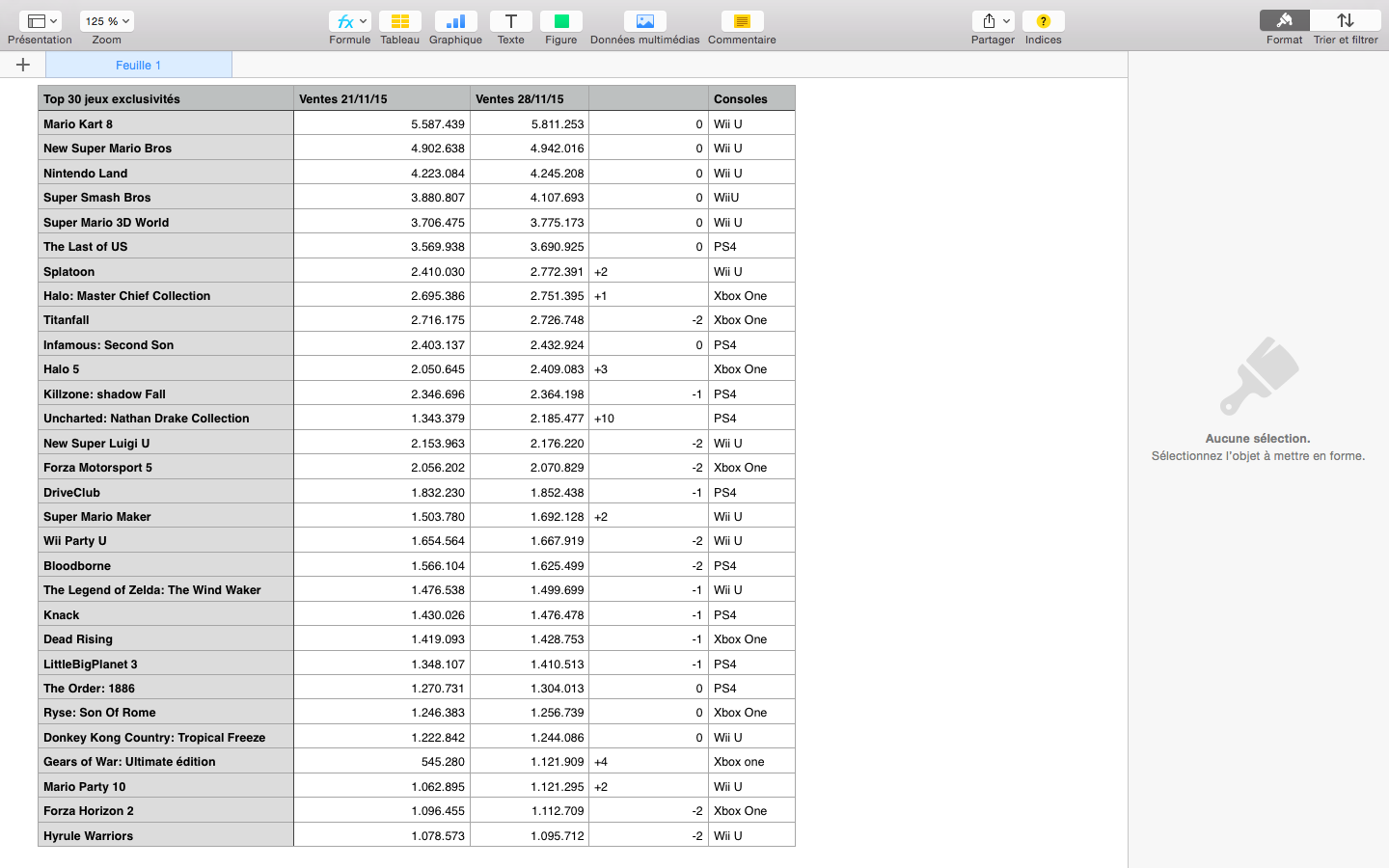Open the Données multimédias media browser
The image size is (1389, 868).
[645, 21]
